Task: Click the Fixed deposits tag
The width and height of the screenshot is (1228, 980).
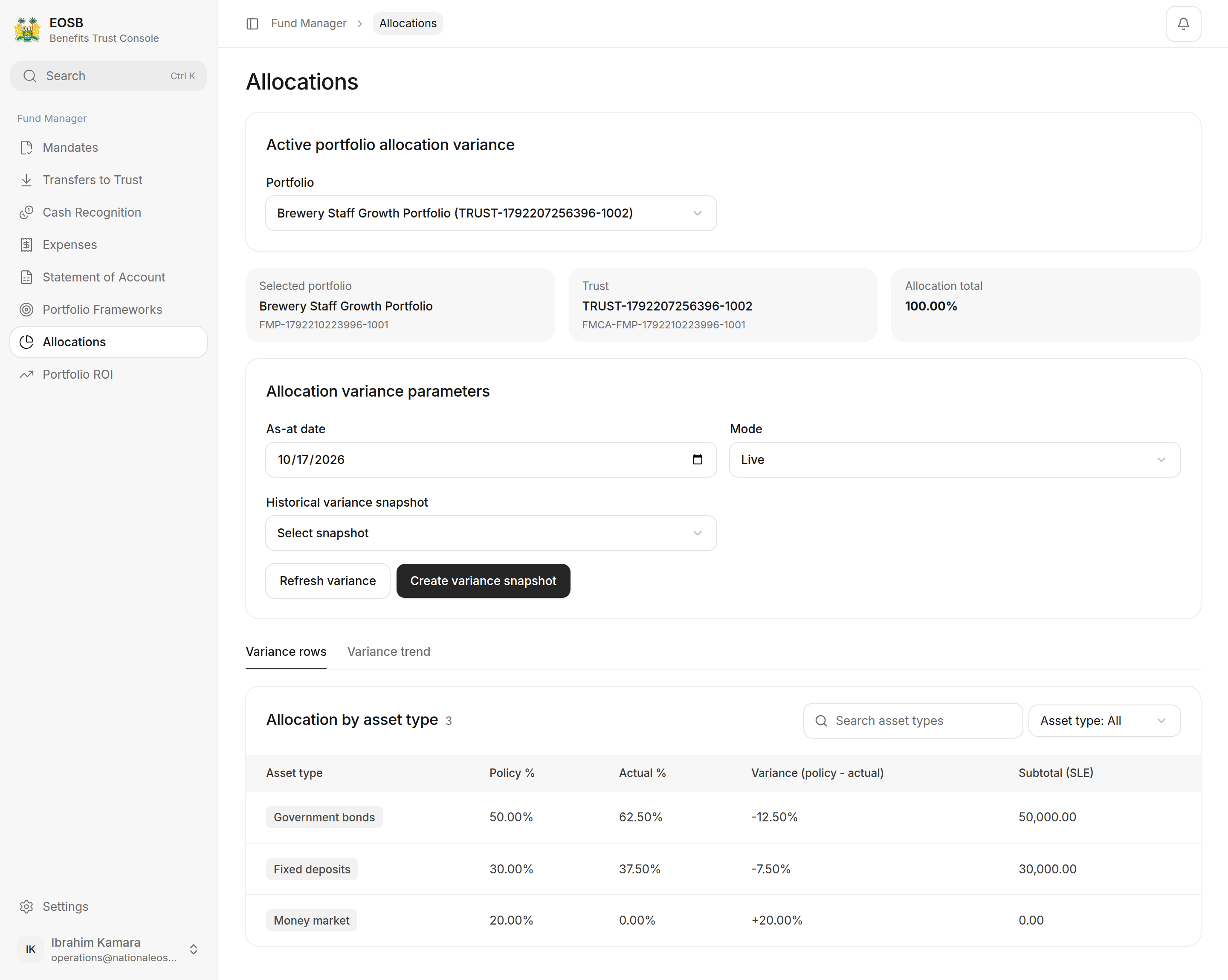Action: tap(312, 870)
